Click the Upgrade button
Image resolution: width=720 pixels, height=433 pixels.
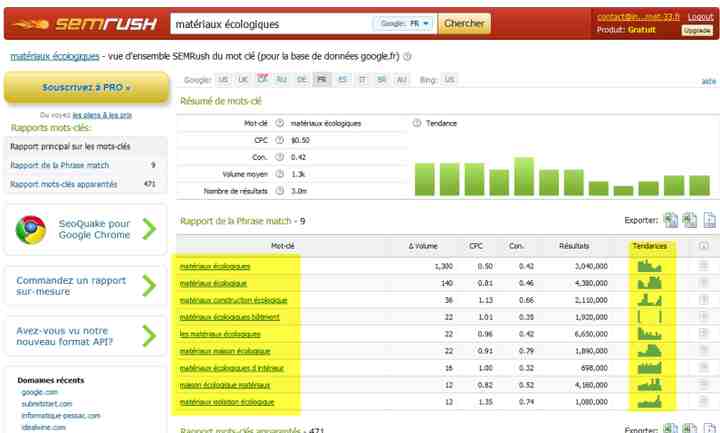click(x=697, y=30)
